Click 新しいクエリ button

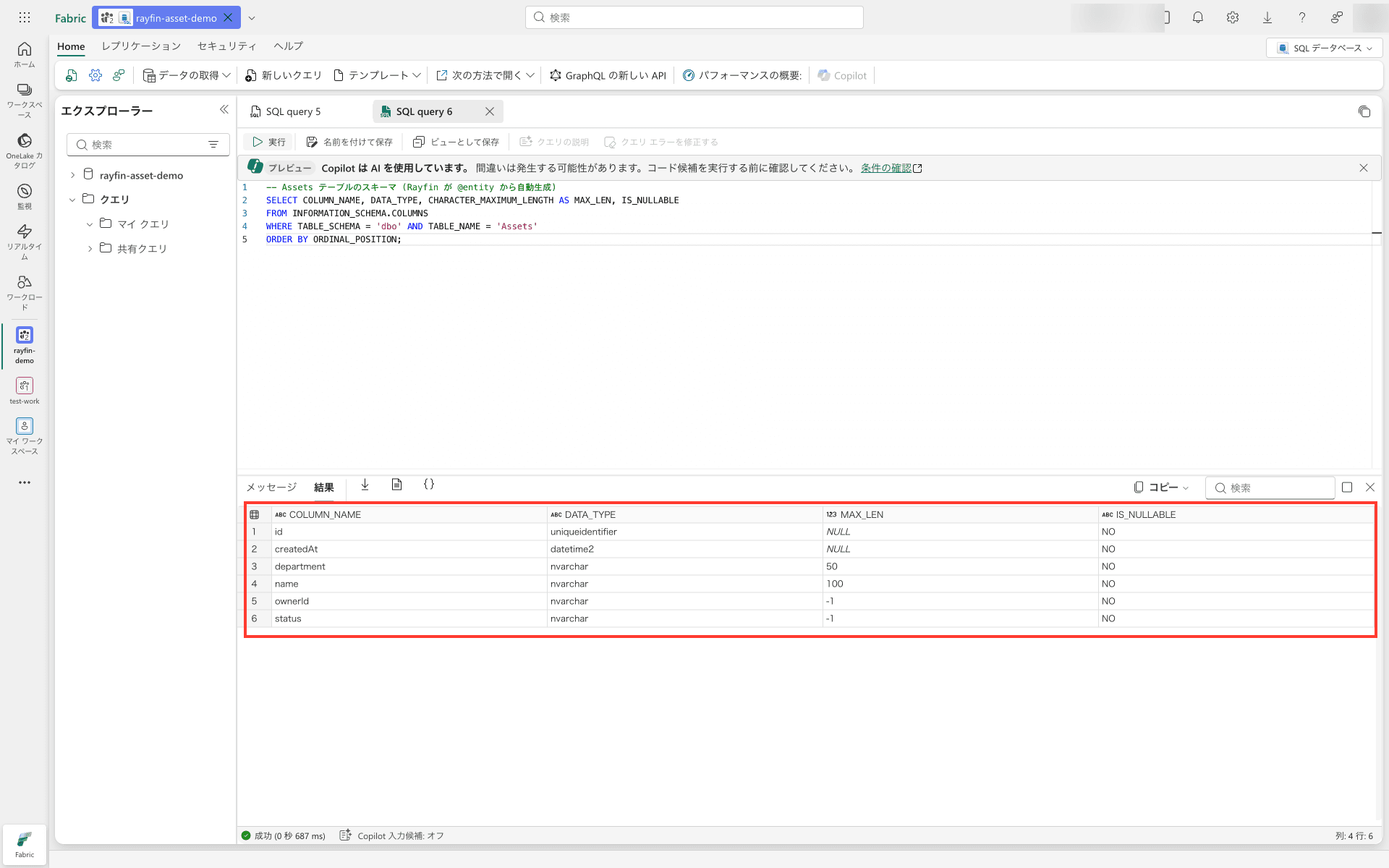pyautogui.click(x=283, y=75)
